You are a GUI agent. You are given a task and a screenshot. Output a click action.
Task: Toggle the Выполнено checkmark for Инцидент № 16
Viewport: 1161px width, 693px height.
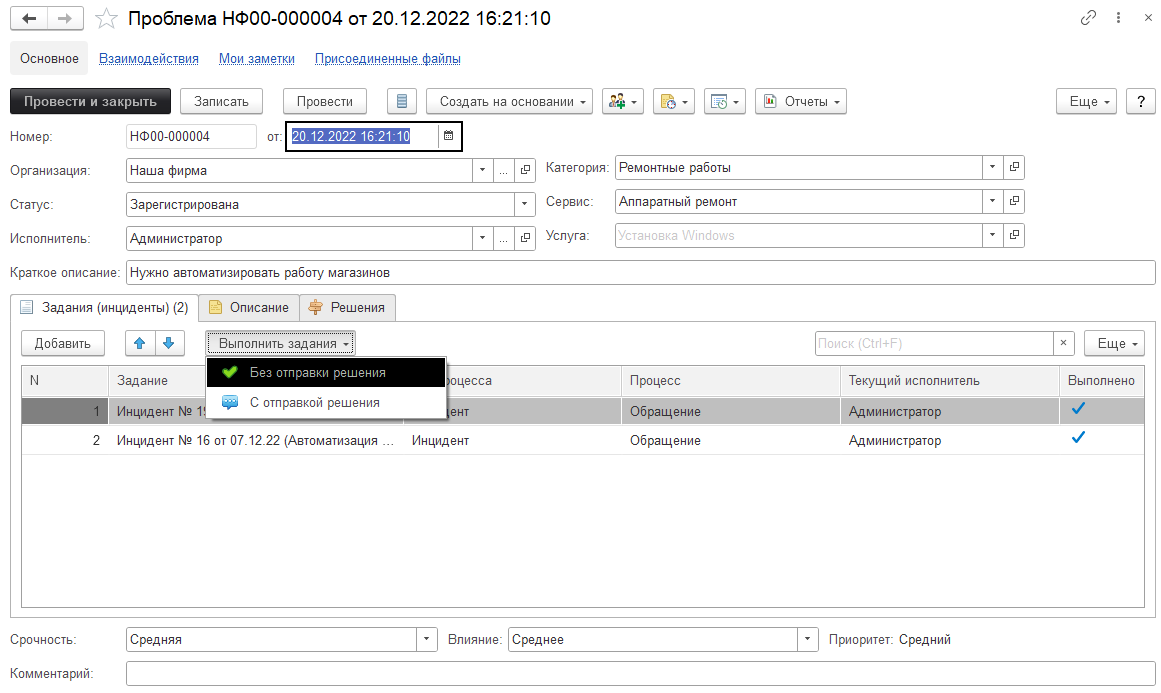click(x=1078, y=438)
